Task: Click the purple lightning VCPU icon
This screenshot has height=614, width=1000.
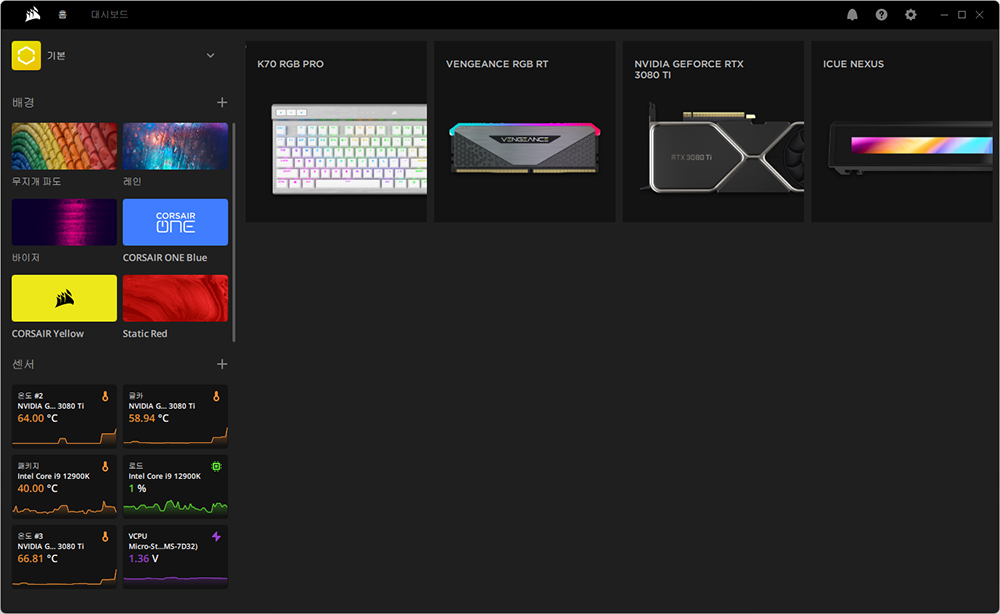Action: [216, 537]
